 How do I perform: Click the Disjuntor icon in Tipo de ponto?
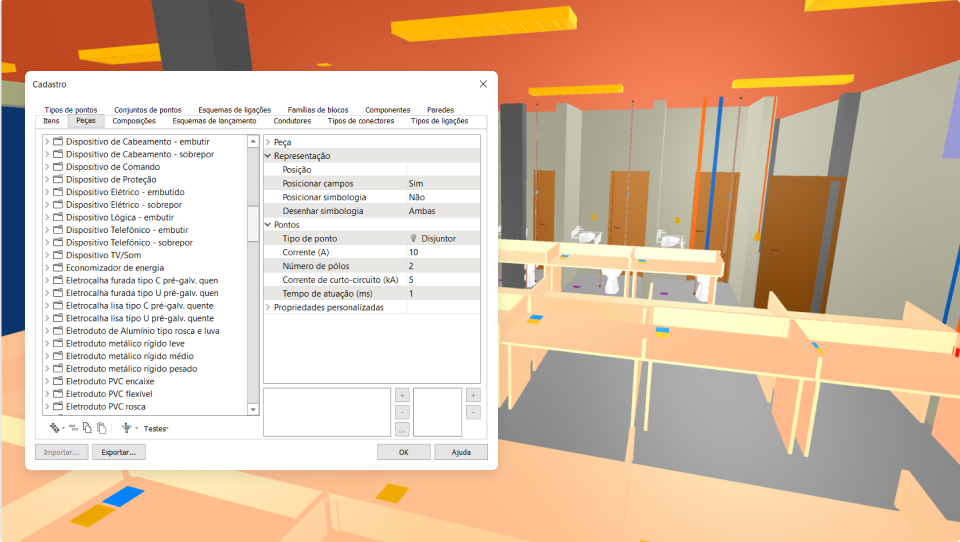tap(413, 238)
